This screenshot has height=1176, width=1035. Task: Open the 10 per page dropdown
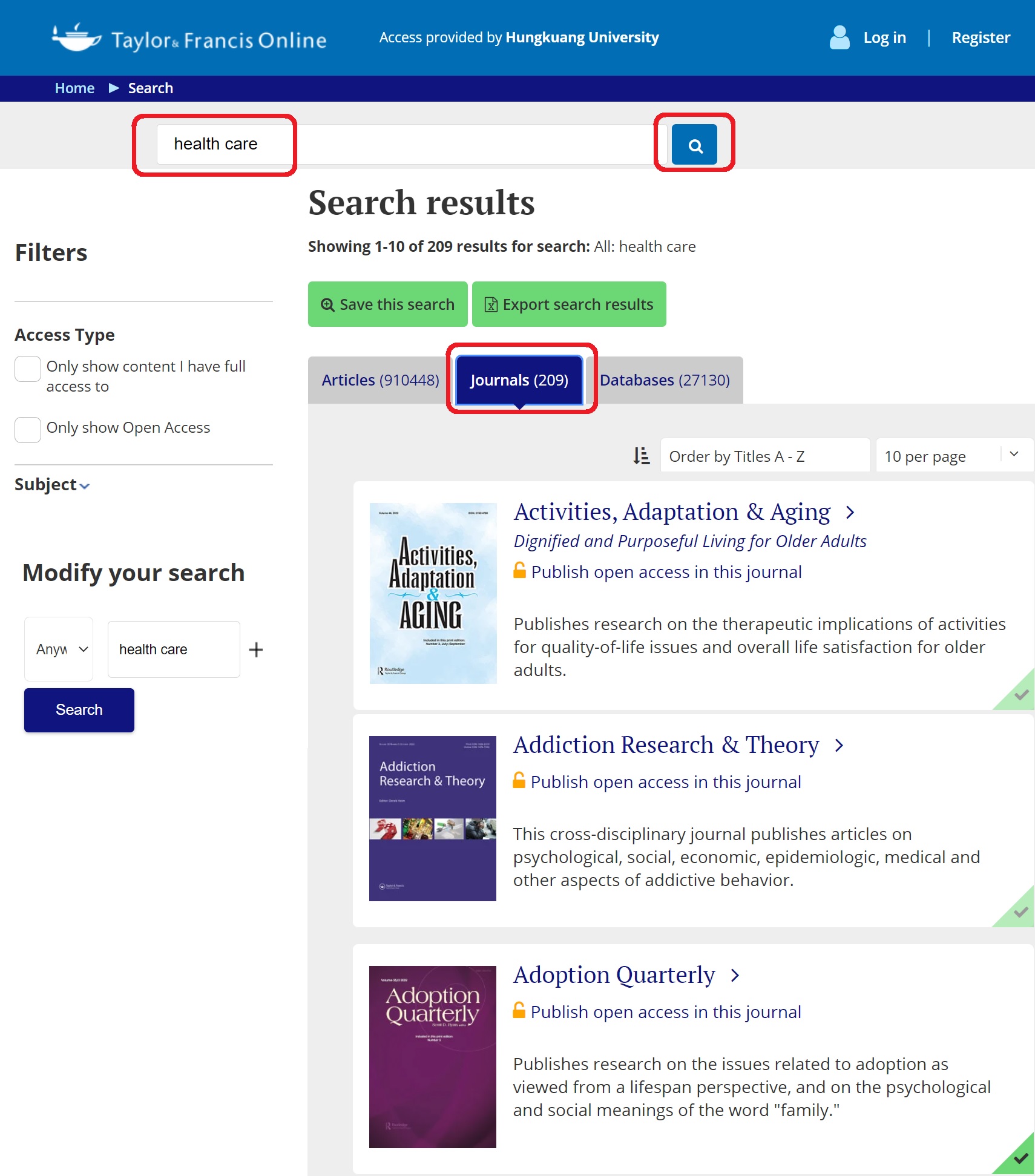click(954, 456)
